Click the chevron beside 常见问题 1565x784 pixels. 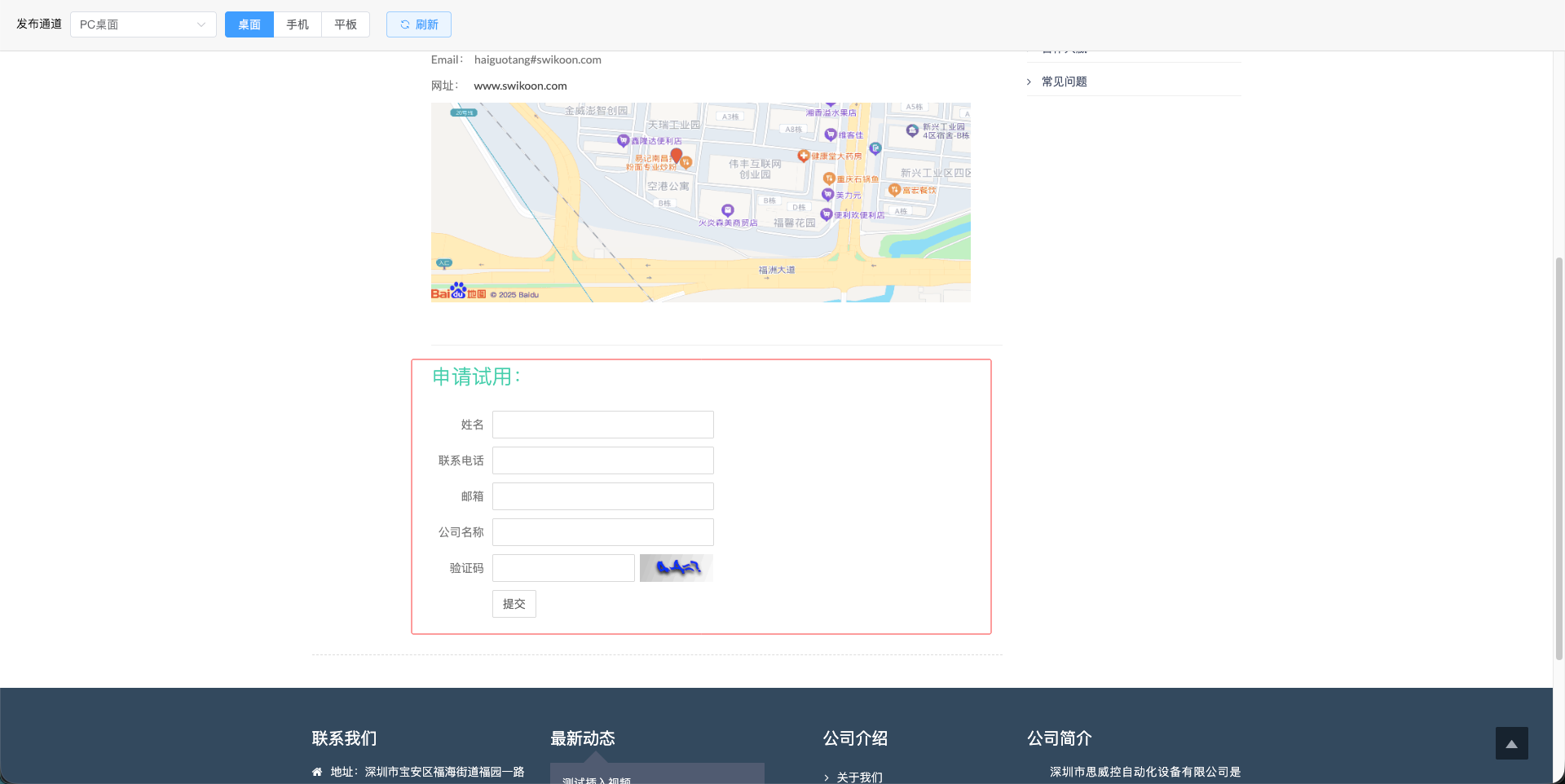click(x=1029, y=81)
